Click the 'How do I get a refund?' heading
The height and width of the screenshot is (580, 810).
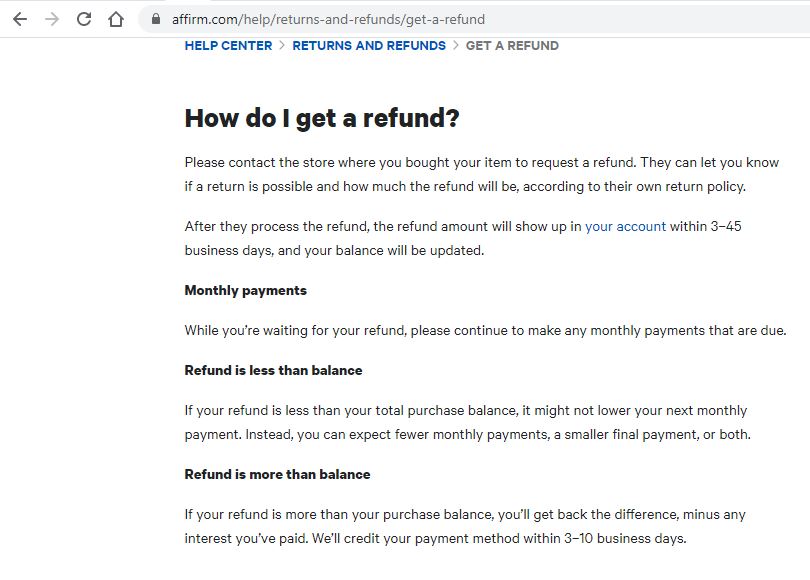coord(322,118)
